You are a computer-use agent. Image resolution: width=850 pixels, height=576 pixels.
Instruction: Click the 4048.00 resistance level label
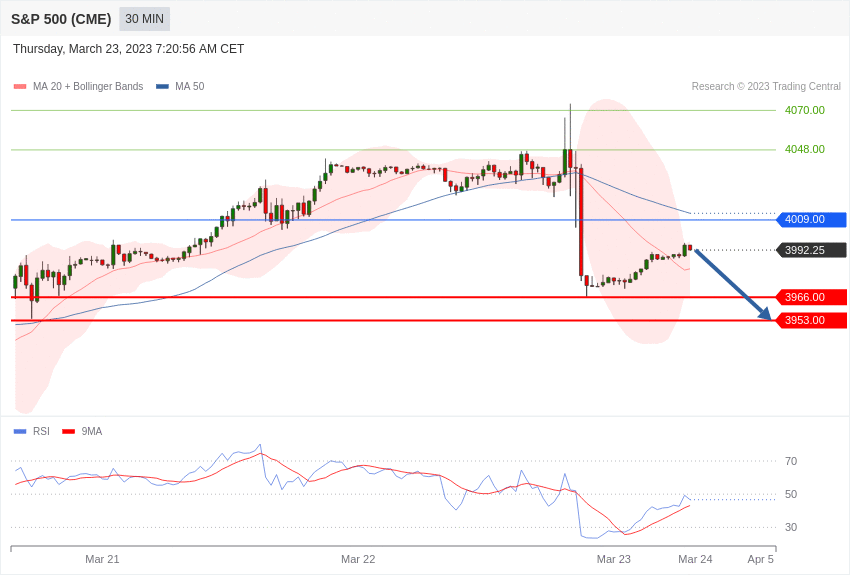tap(804, 150)
